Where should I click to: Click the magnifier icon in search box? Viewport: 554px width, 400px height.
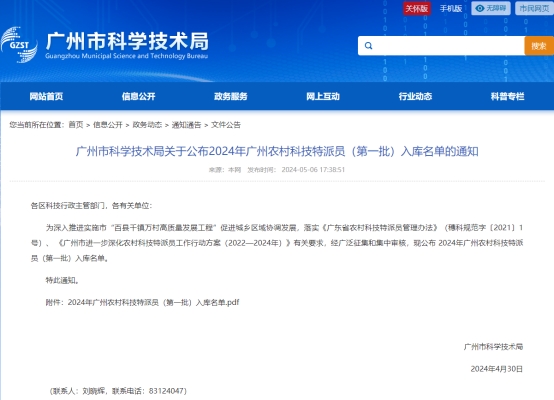(x=368, y=46)
